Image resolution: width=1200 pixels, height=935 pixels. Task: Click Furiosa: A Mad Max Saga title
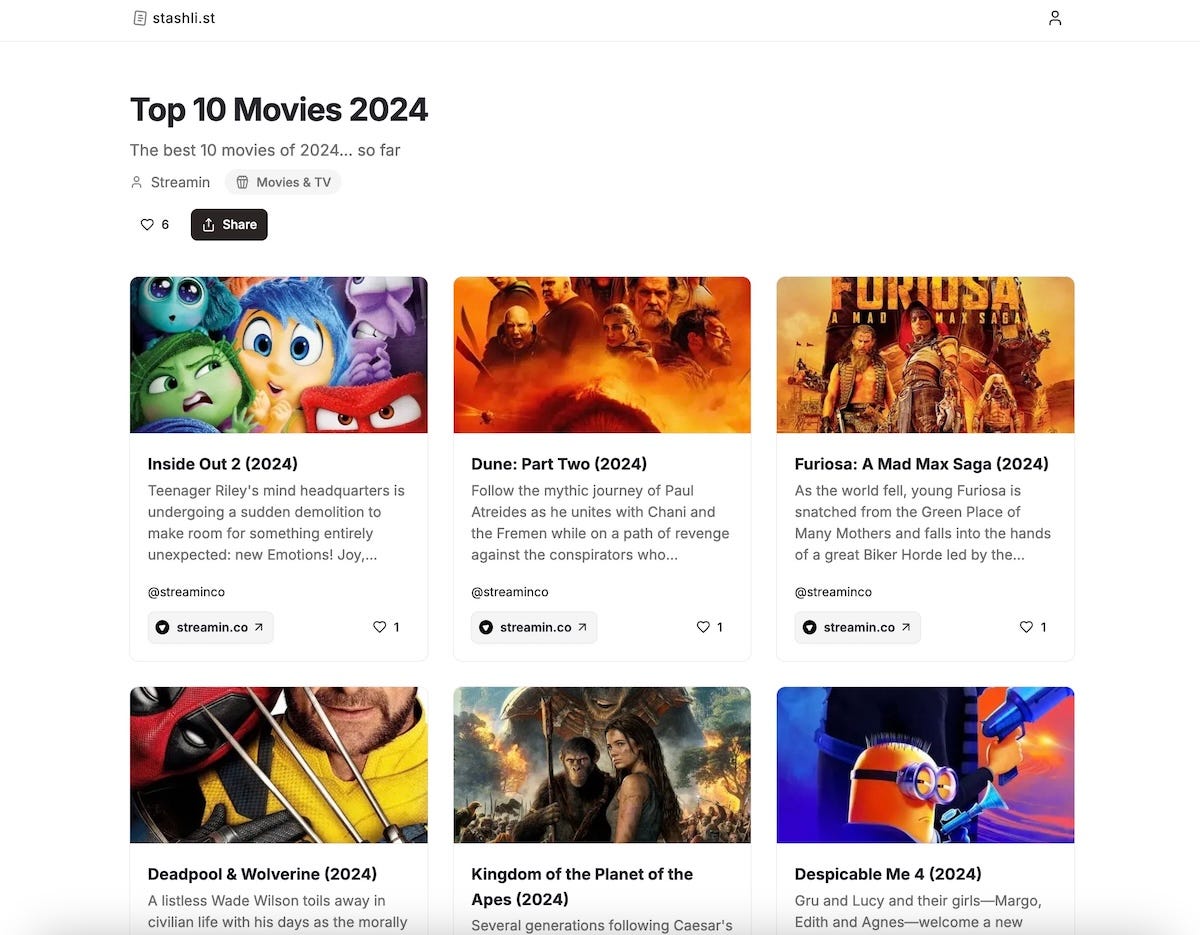(922, 464)
